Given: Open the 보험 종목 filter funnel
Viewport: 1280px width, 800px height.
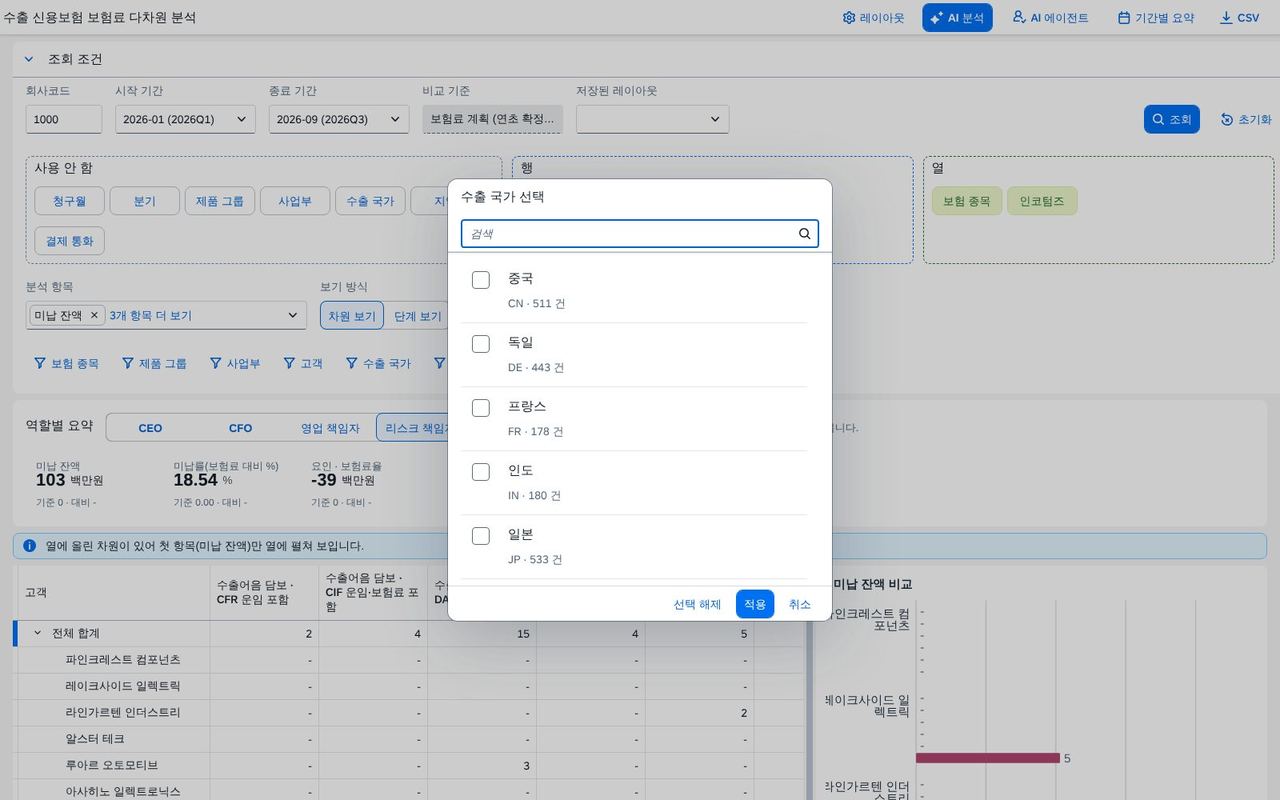Looking at the screenshot, I should (66, 363).
